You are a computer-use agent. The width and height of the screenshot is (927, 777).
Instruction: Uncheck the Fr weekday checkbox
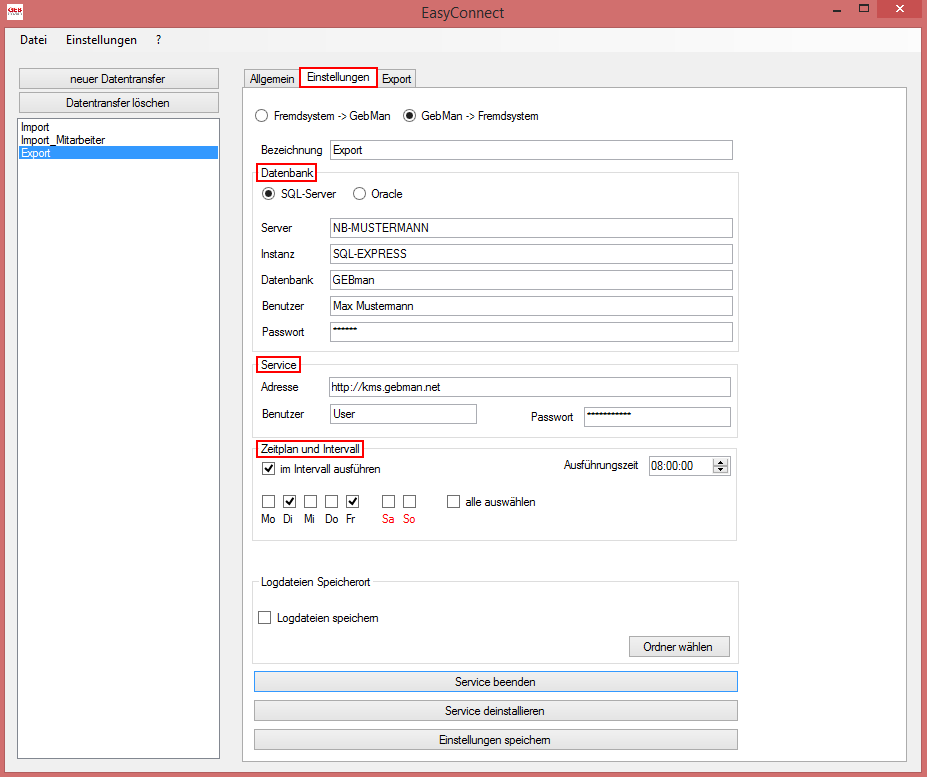coord(352,501)
